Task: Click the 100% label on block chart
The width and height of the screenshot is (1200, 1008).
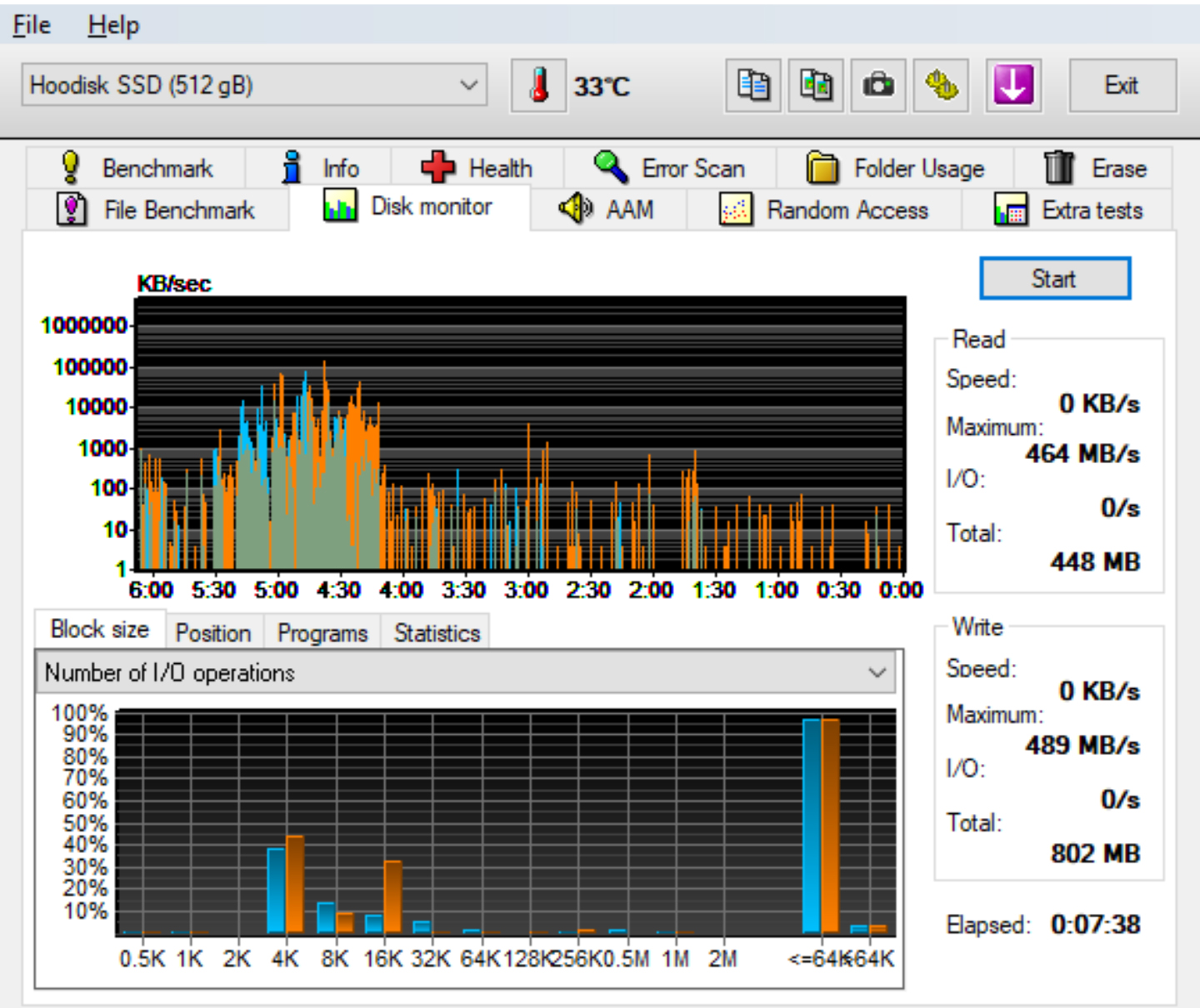Action: click(80, 713)
